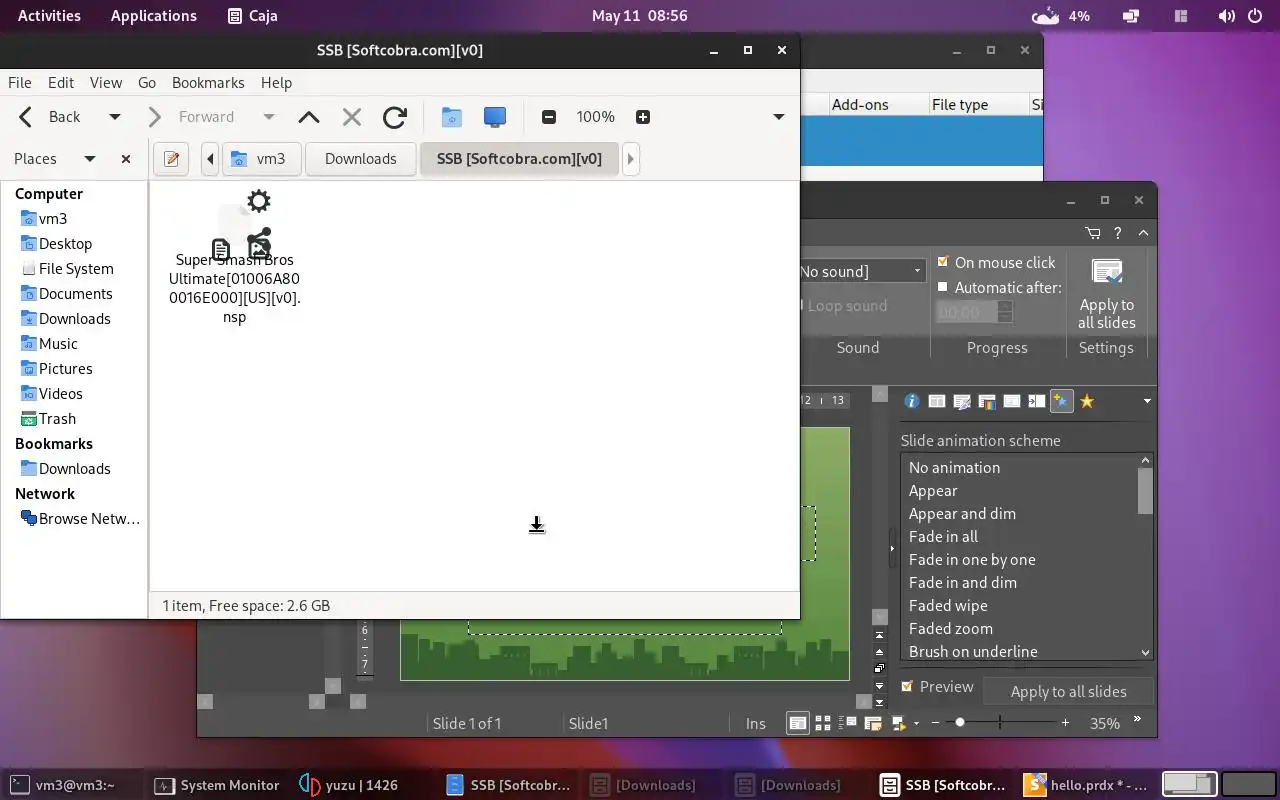Click the Back button in Caja
The height and width of the screenshot is (800, 1280).
click(x=52, y=117)
